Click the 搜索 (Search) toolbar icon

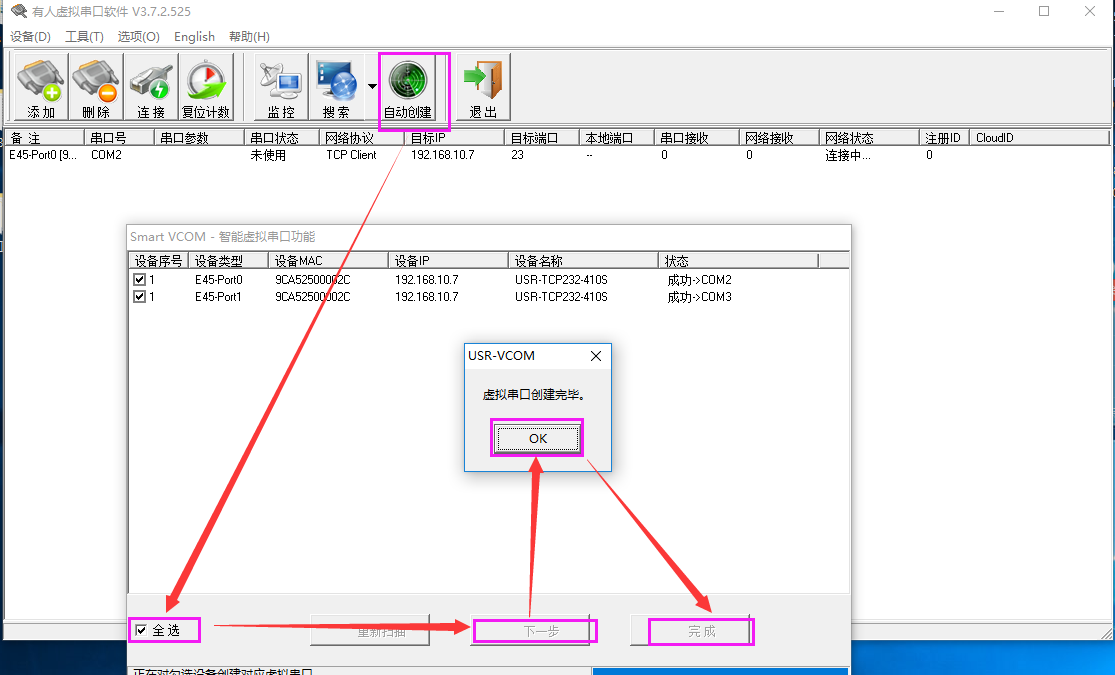[x=336, y=88]
